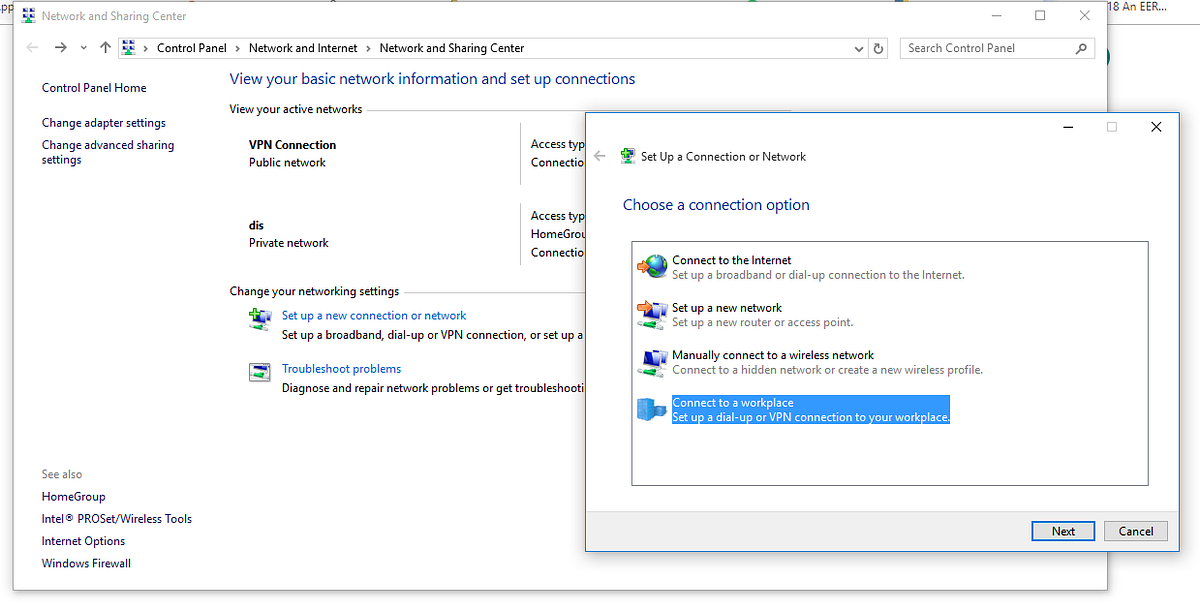Open Change advanced sharing settings
Image resolution: width=1200 pixels, height=605 pixels.
108,152
